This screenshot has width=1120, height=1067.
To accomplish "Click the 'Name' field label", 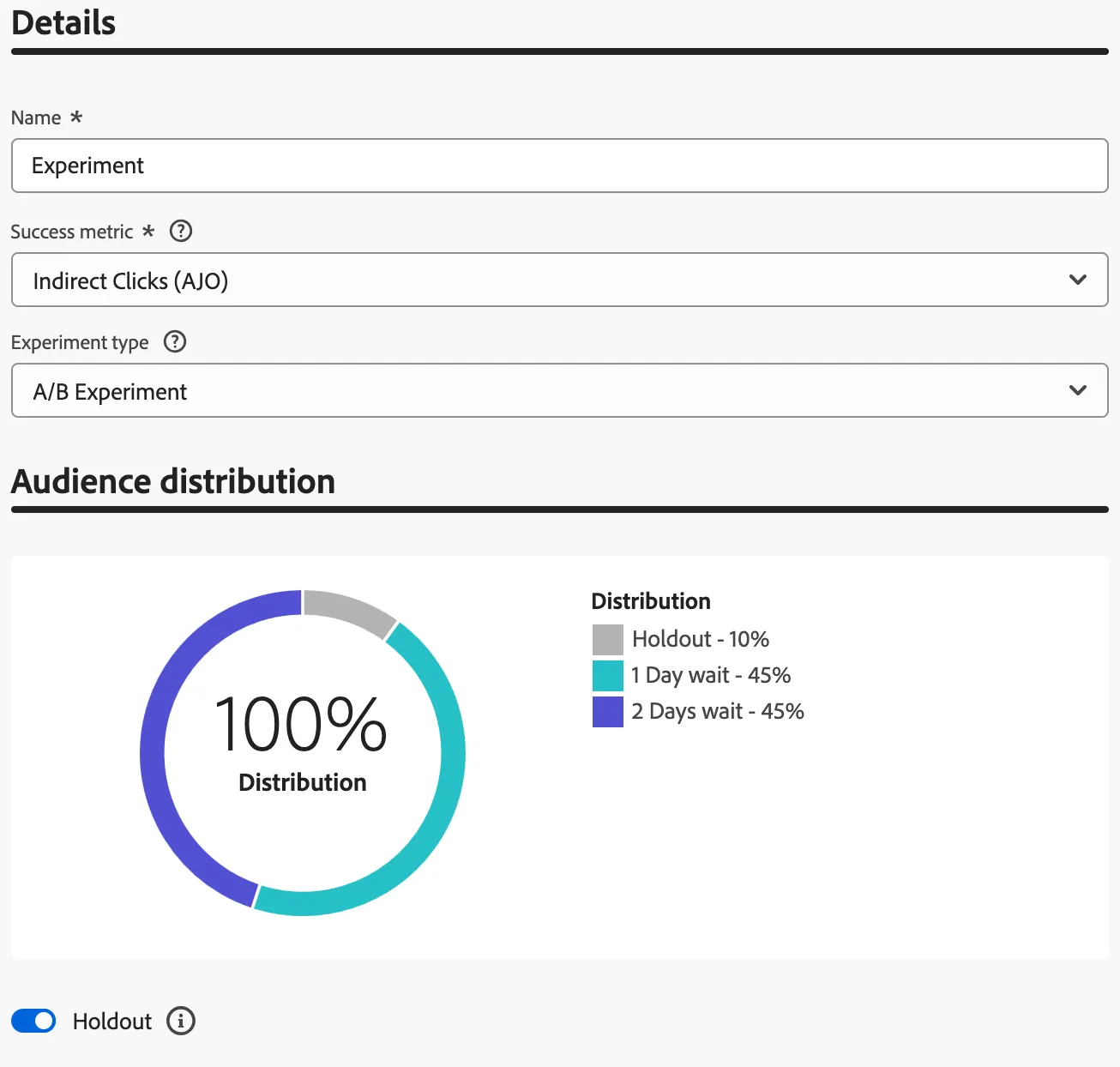I will pyautogui.click(x=36, y=118).
